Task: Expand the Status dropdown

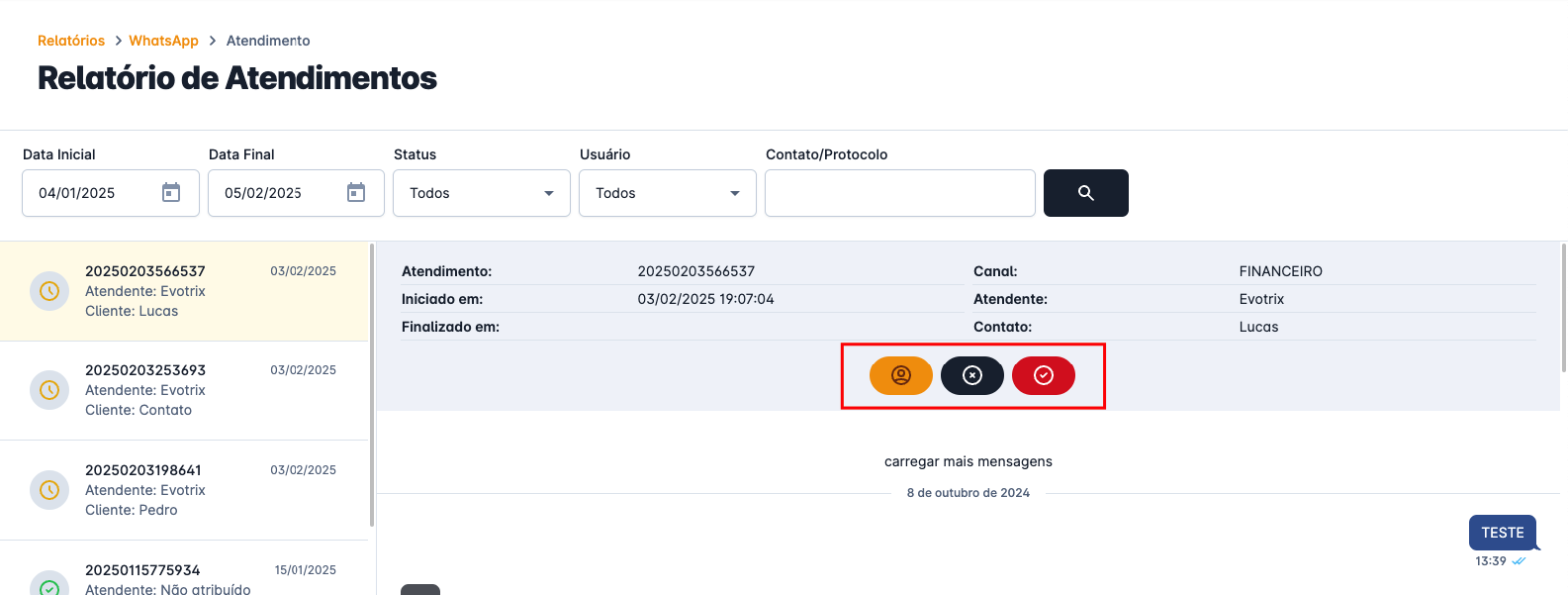Action: tap(482, 193)
